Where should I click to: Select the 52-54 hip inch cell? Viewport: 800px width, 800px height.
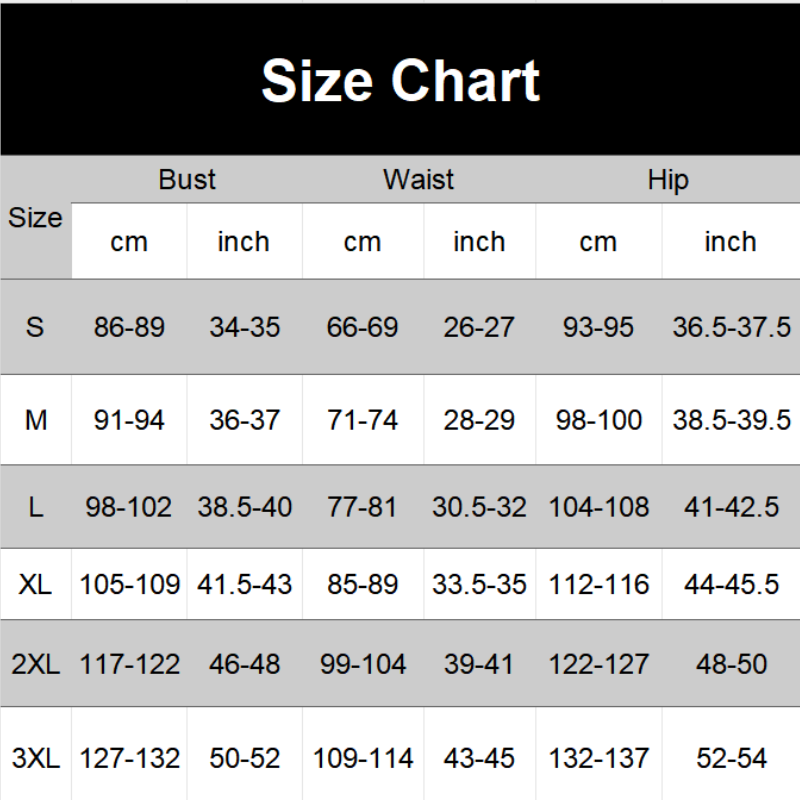pyautogui.click(x=731, y=758)
